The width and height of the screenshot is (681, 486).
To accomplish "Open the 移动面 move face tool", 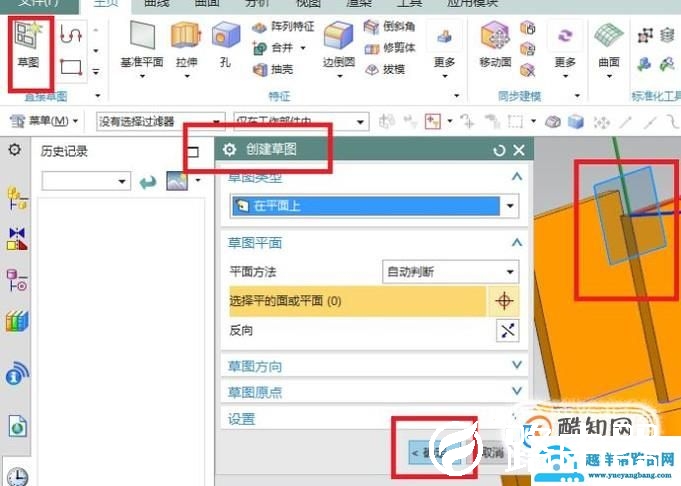I will pos(495,36).
